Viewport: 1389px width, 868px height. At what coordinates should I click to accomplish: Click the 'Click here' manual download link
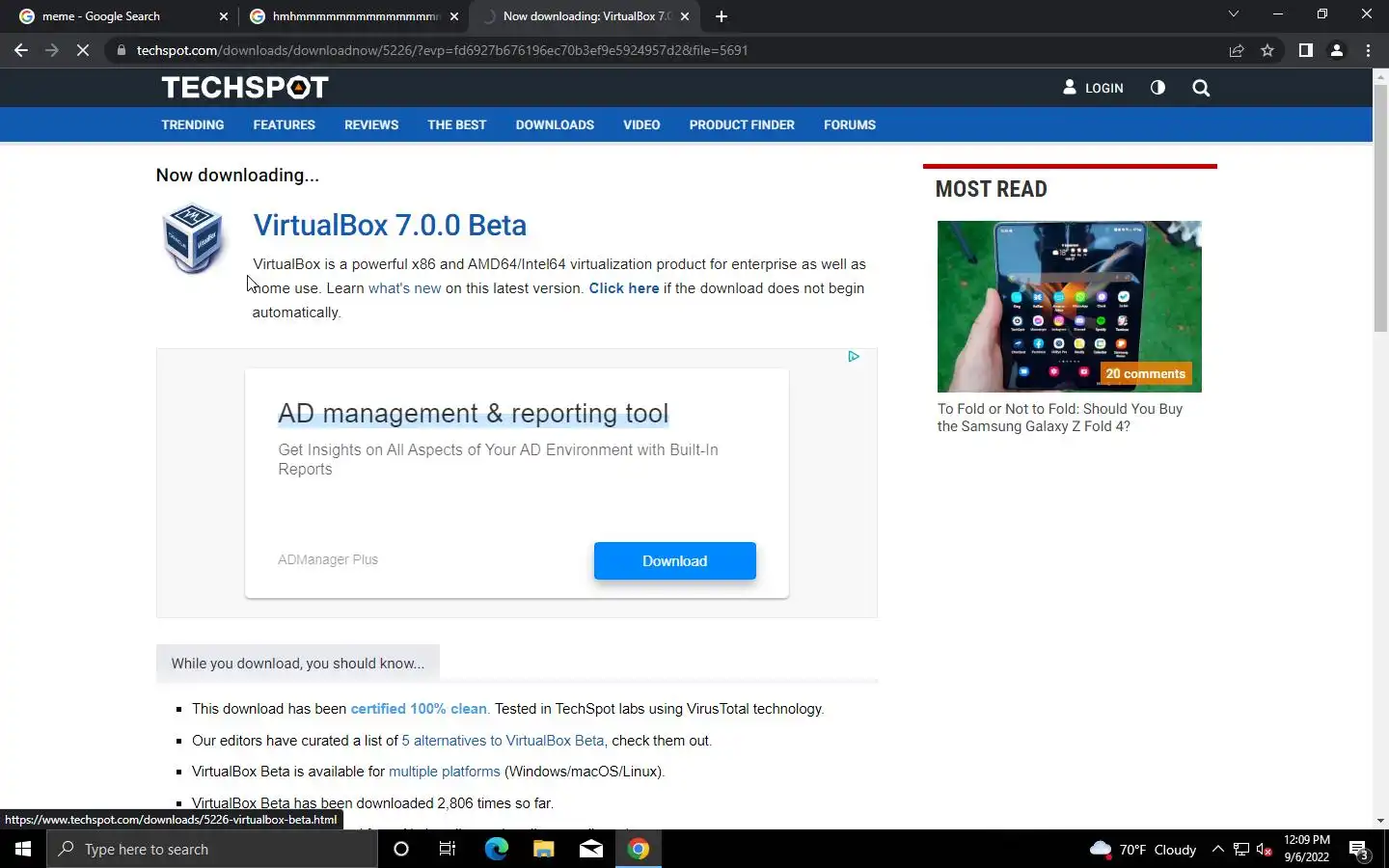coord(624,288)
